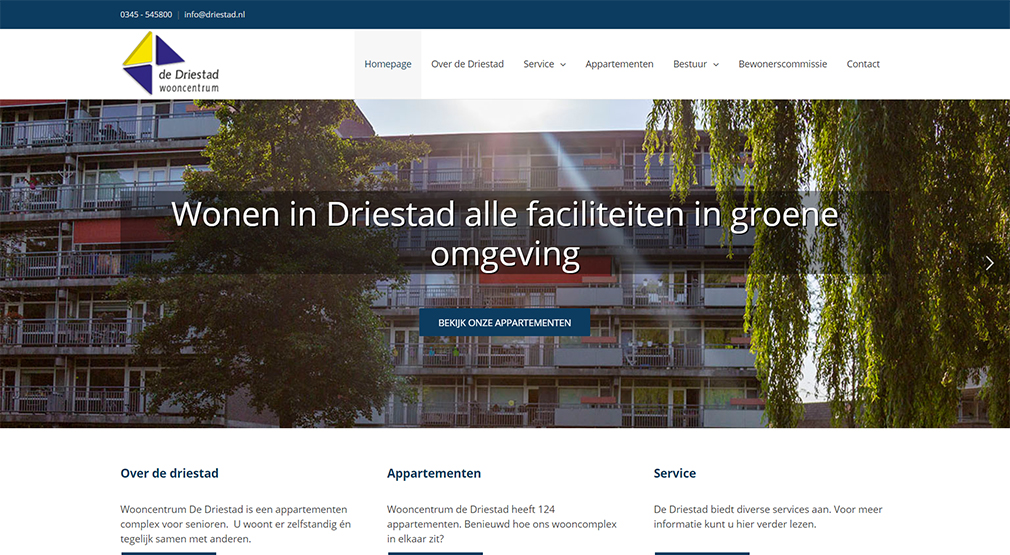Viewport: 1010px width, 555px height.
Task: Click phone number 0345 - 545800
Action: (x=146, y=15)
